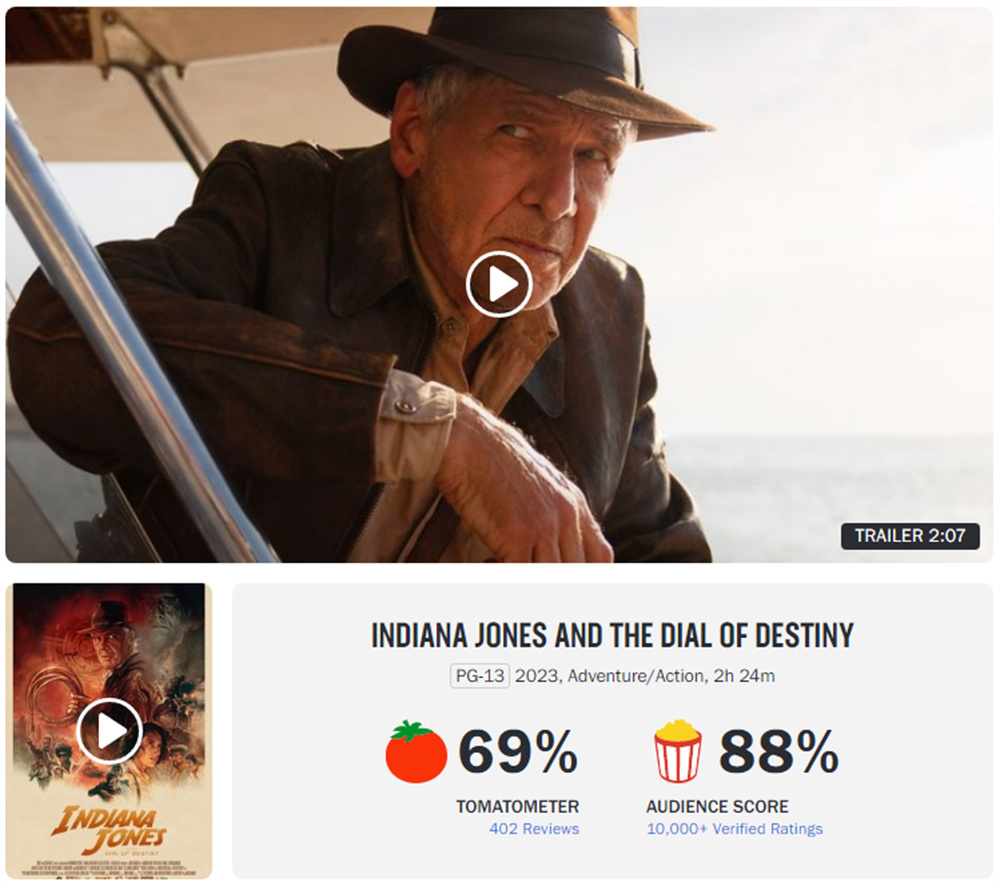Start the video from the poster play button
Screen dimensions: 1000x886
coord(109,731)
